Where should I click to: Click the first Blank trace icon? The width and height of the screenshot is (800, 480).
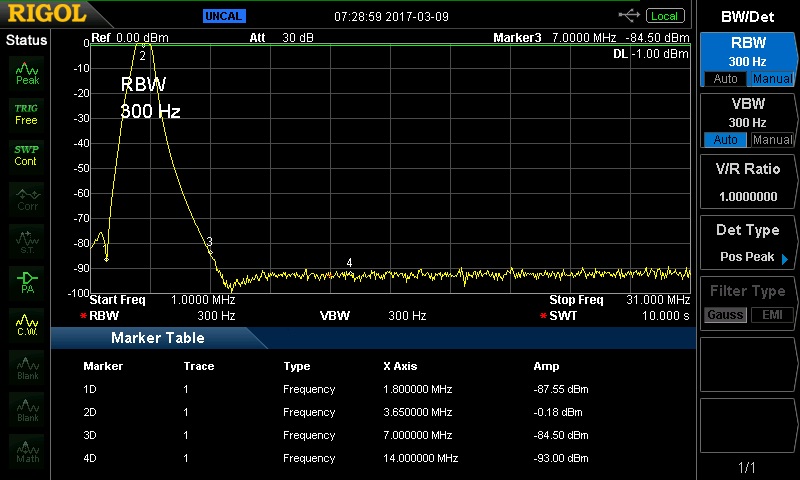click(28, 368)
